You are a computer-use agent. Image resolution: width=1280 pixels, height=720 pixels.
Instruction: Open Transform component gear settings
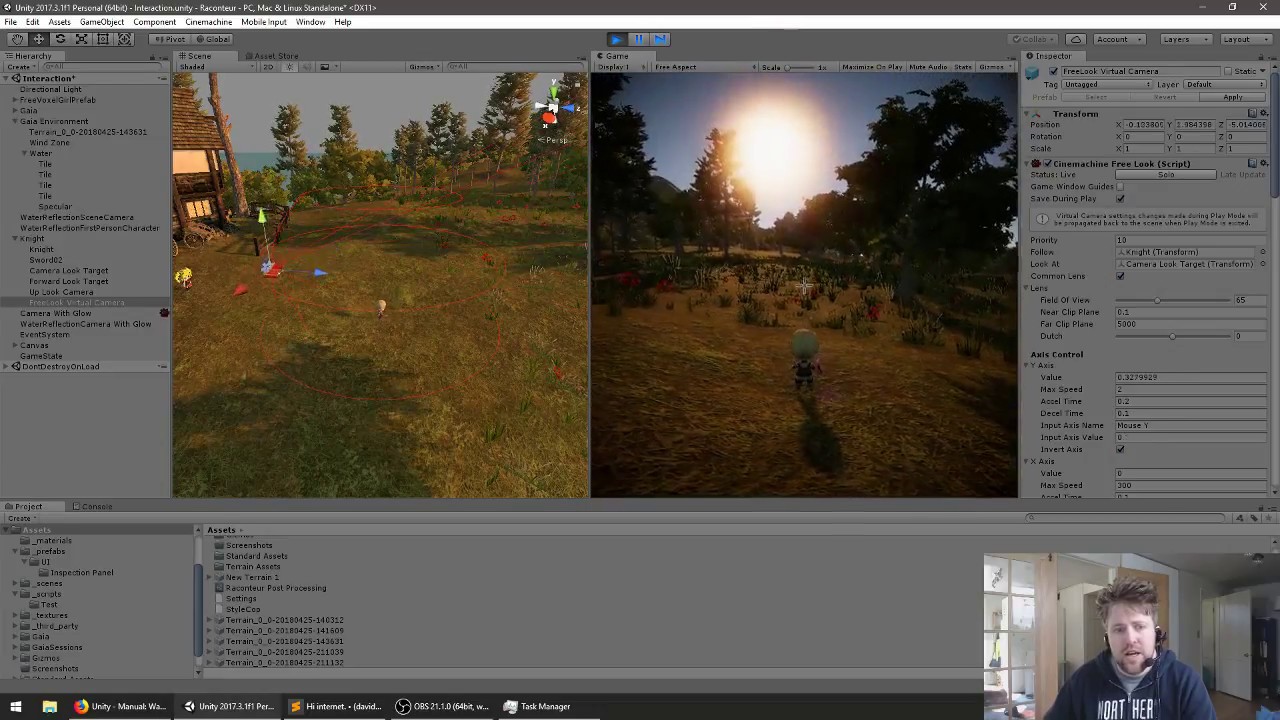[x=1263, y=114]
